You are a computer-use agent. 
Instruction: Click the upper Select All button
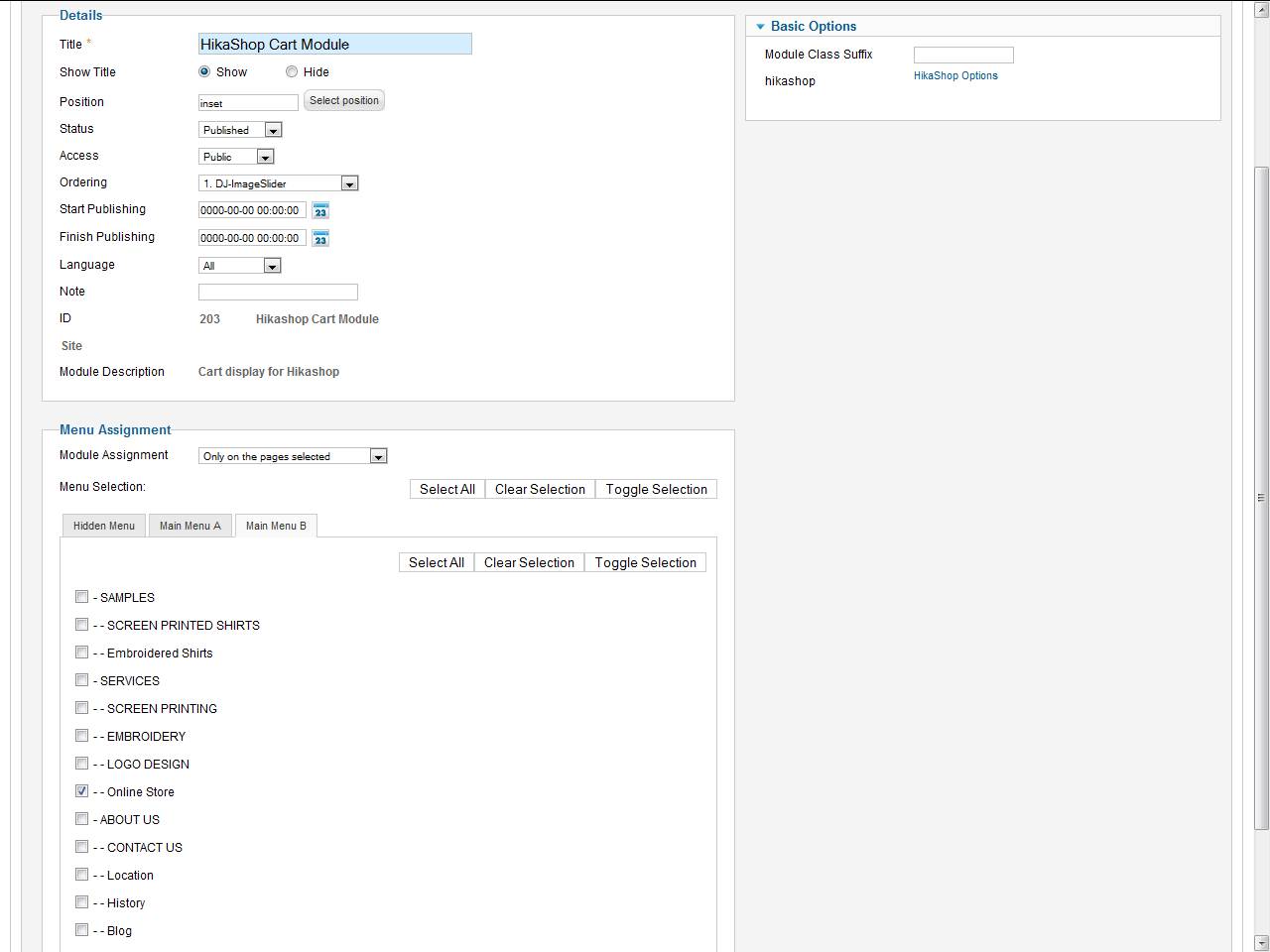(447, 489)
